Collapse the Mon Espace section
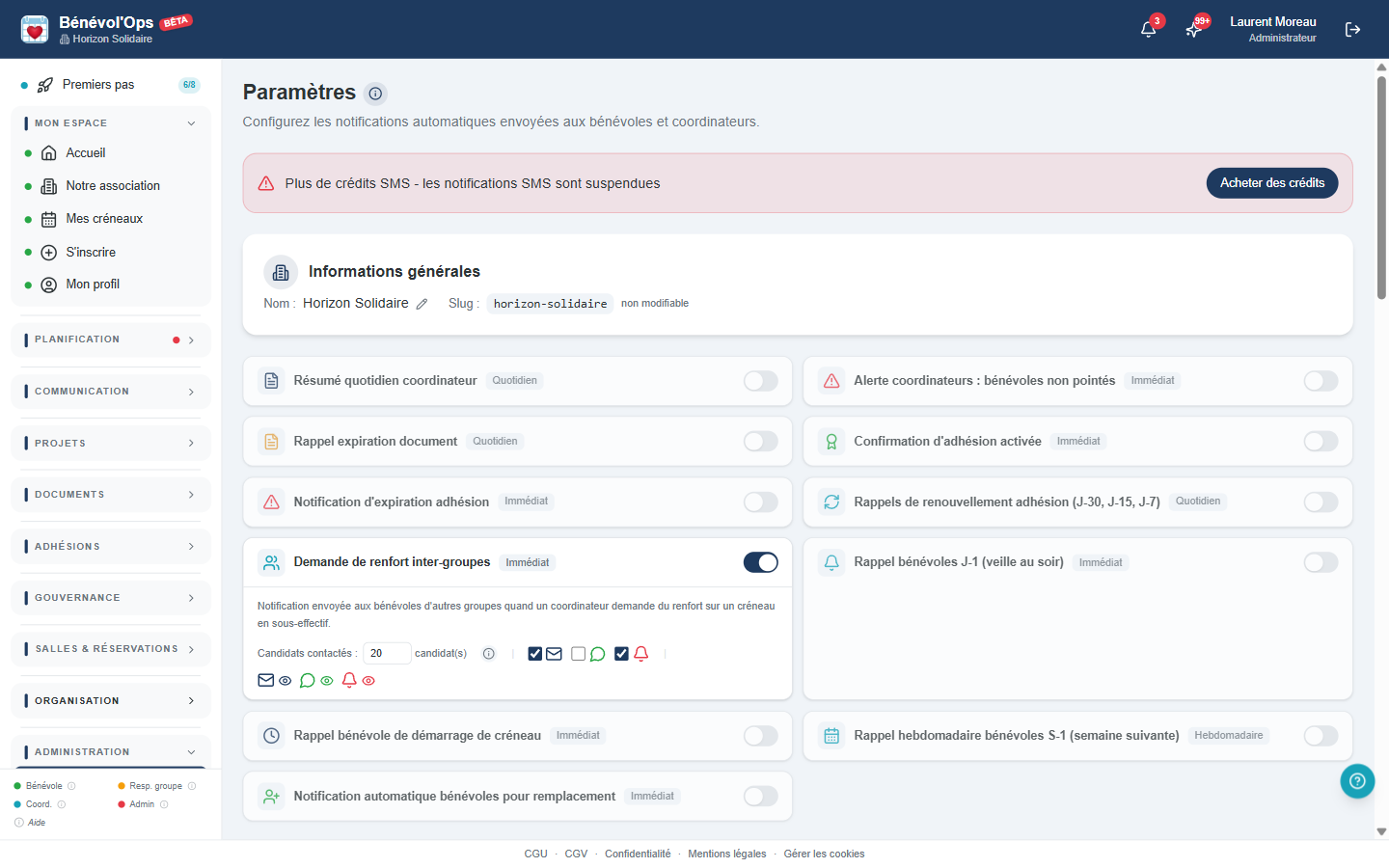 point(111,123)
